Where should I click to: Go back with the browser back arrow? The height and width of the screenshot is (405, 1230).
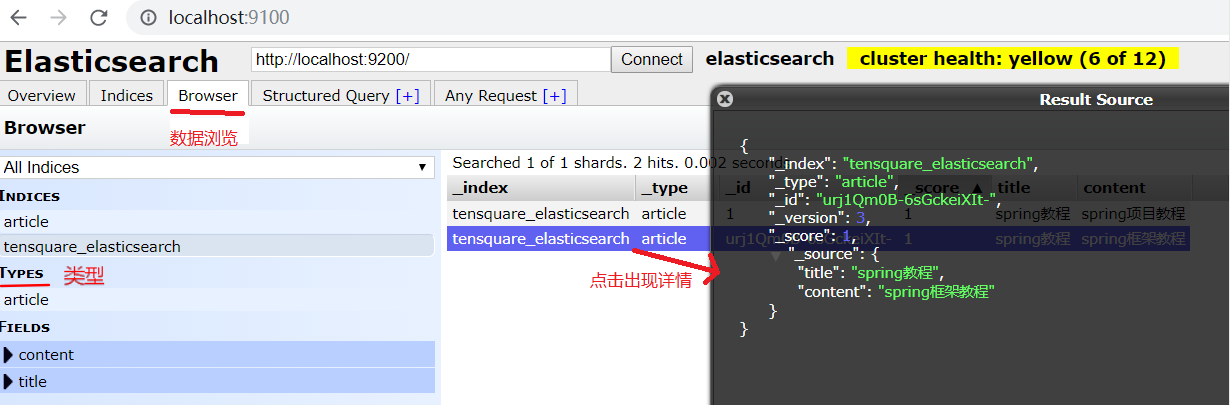(x=19, y=17)
